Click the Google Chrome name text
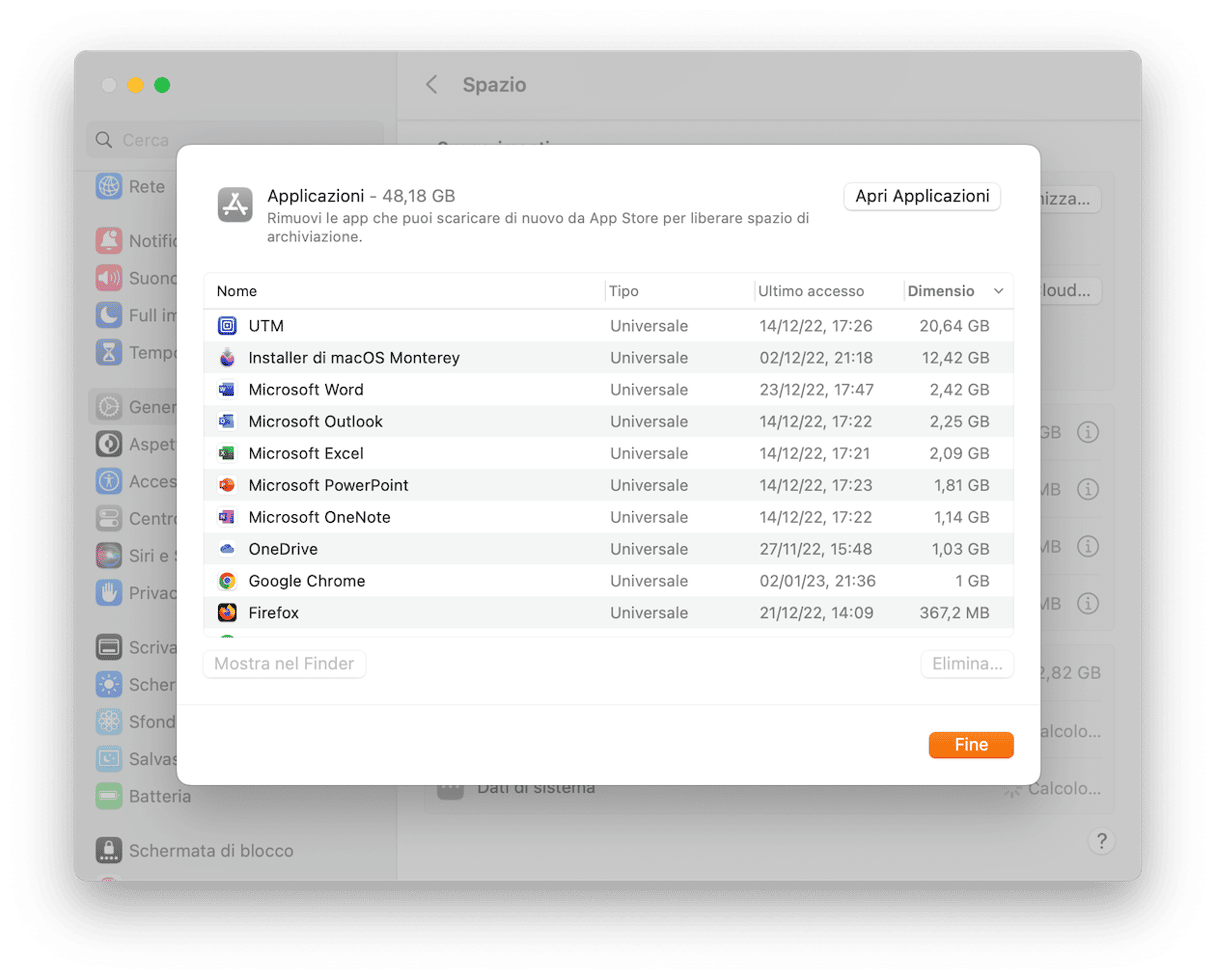 click(307, 581)
